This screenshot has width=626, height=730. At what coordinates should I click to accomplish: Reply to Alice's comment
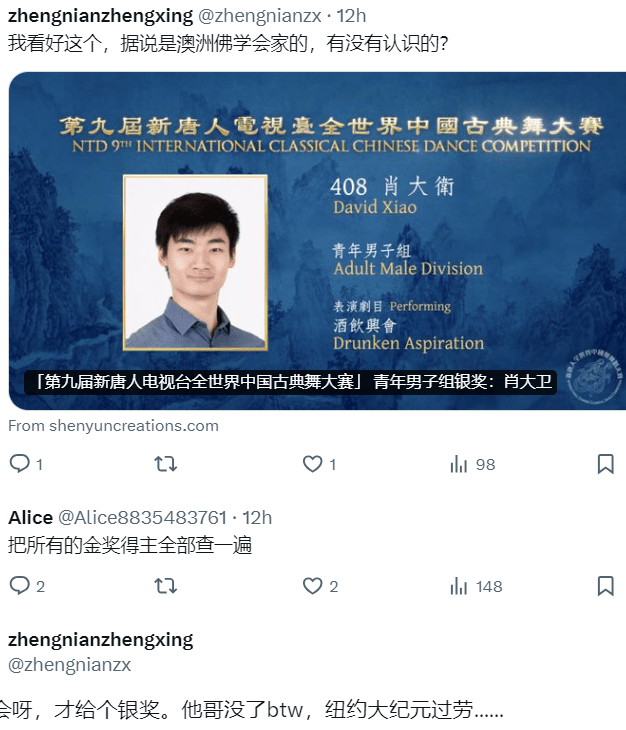[27, 586]
